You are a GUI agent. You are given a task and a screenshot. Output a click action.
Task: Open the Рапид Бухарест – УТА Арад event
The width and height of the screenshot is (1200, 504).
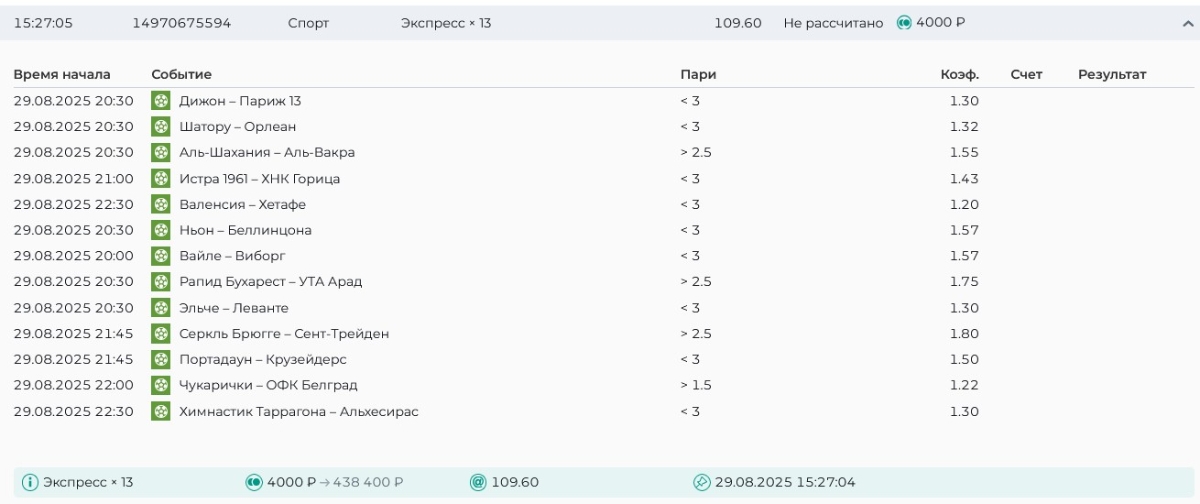pyautogui.click(x=270, y=282)
